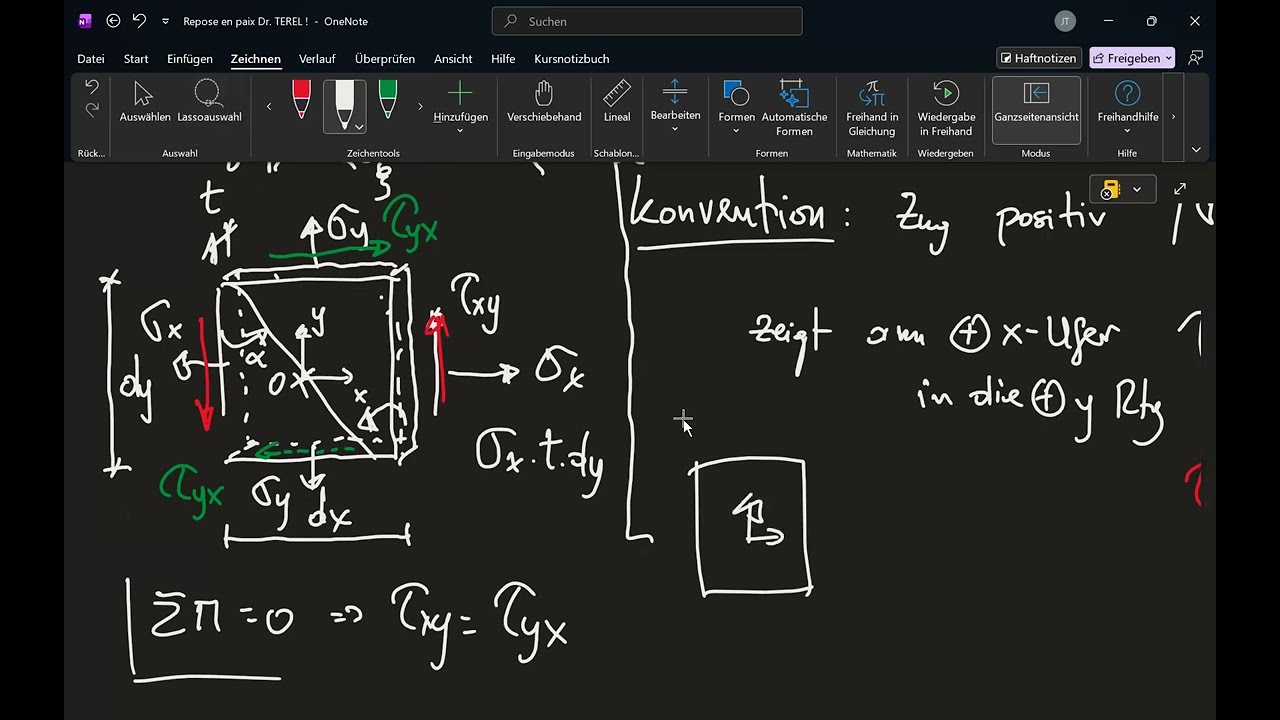Open Freihandhilfe help
1280x720 pixels.
tap(1128, 108)
